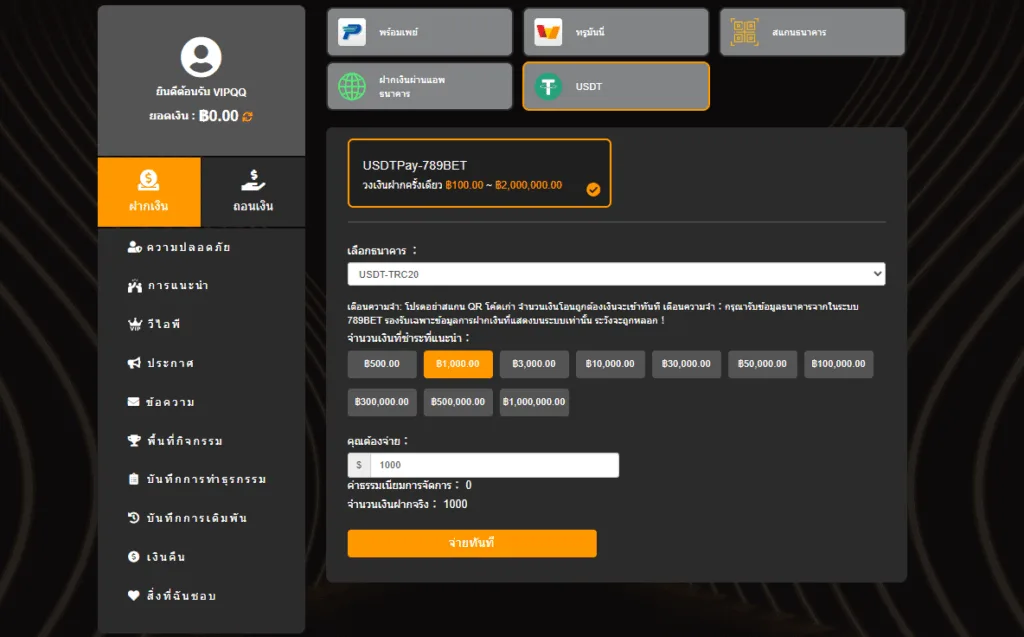This screenshot has width=1024, height=637.
Task: Switch to the ฝากเงิน deposit tab
Action: click(149, 191)
